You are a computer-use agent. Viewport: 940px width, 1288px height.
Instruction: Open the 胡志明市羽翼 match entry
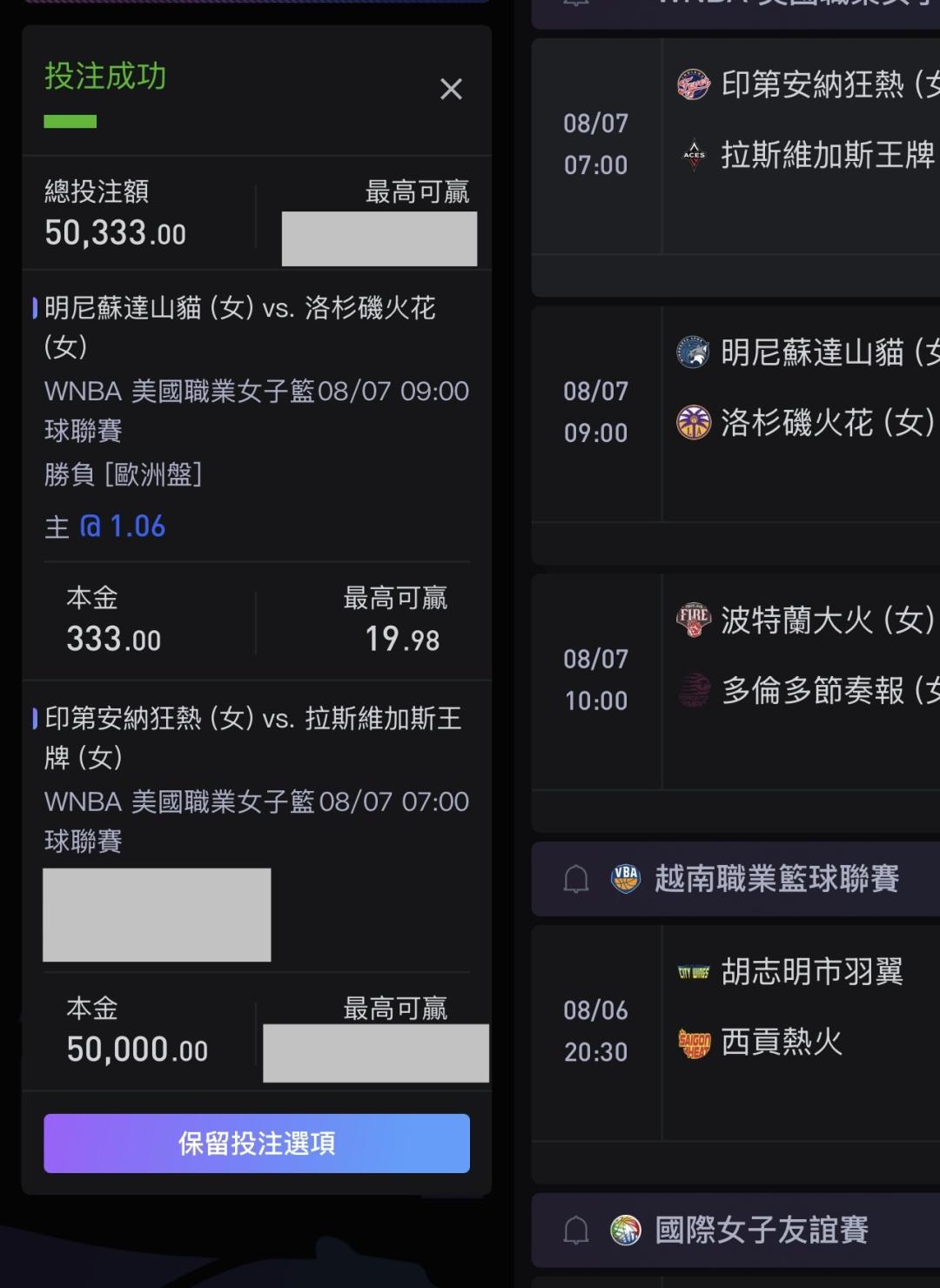click(736, 1033)
